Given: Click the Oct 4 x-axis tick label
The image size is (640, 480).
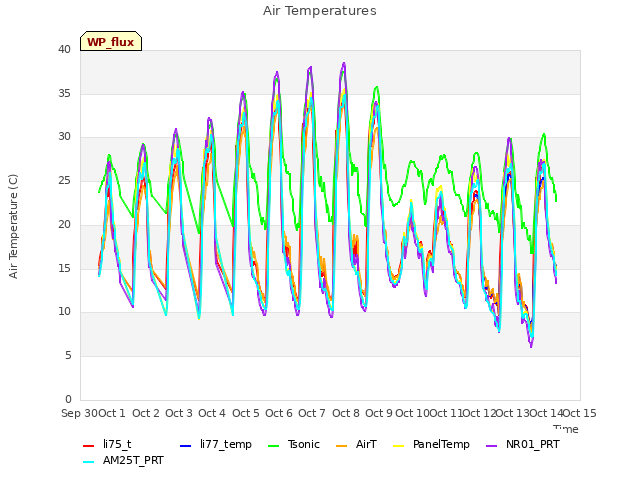Looking at the screenshot, I should pos(212,413).
